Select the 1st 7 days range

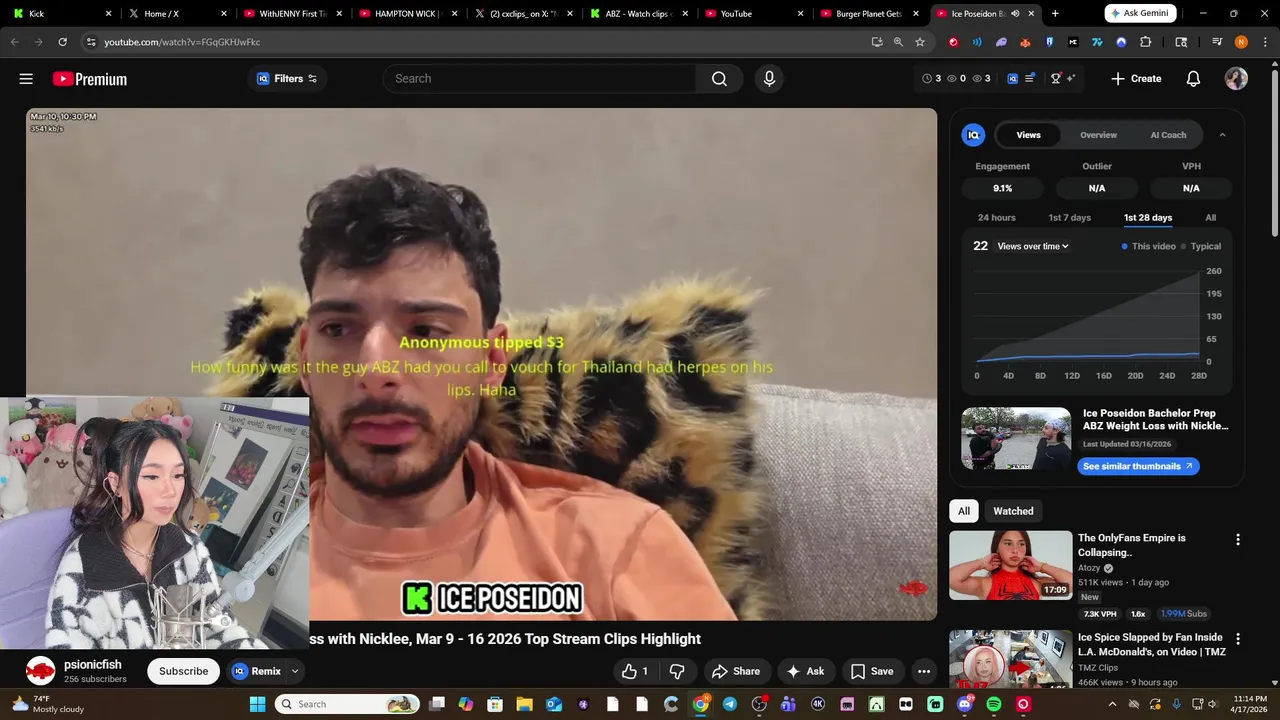click(x=1069, y=218)
